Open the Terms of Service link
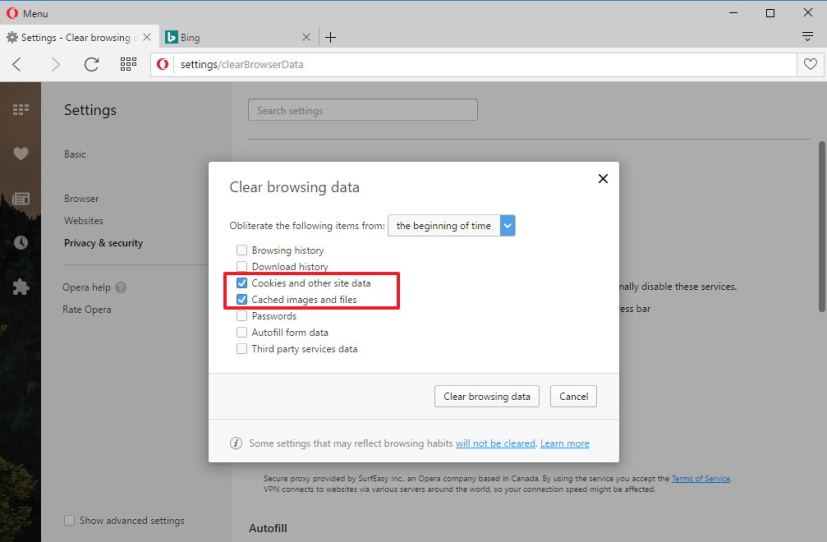This screenshot has height=542, width=827. click(x=701, y=479)
